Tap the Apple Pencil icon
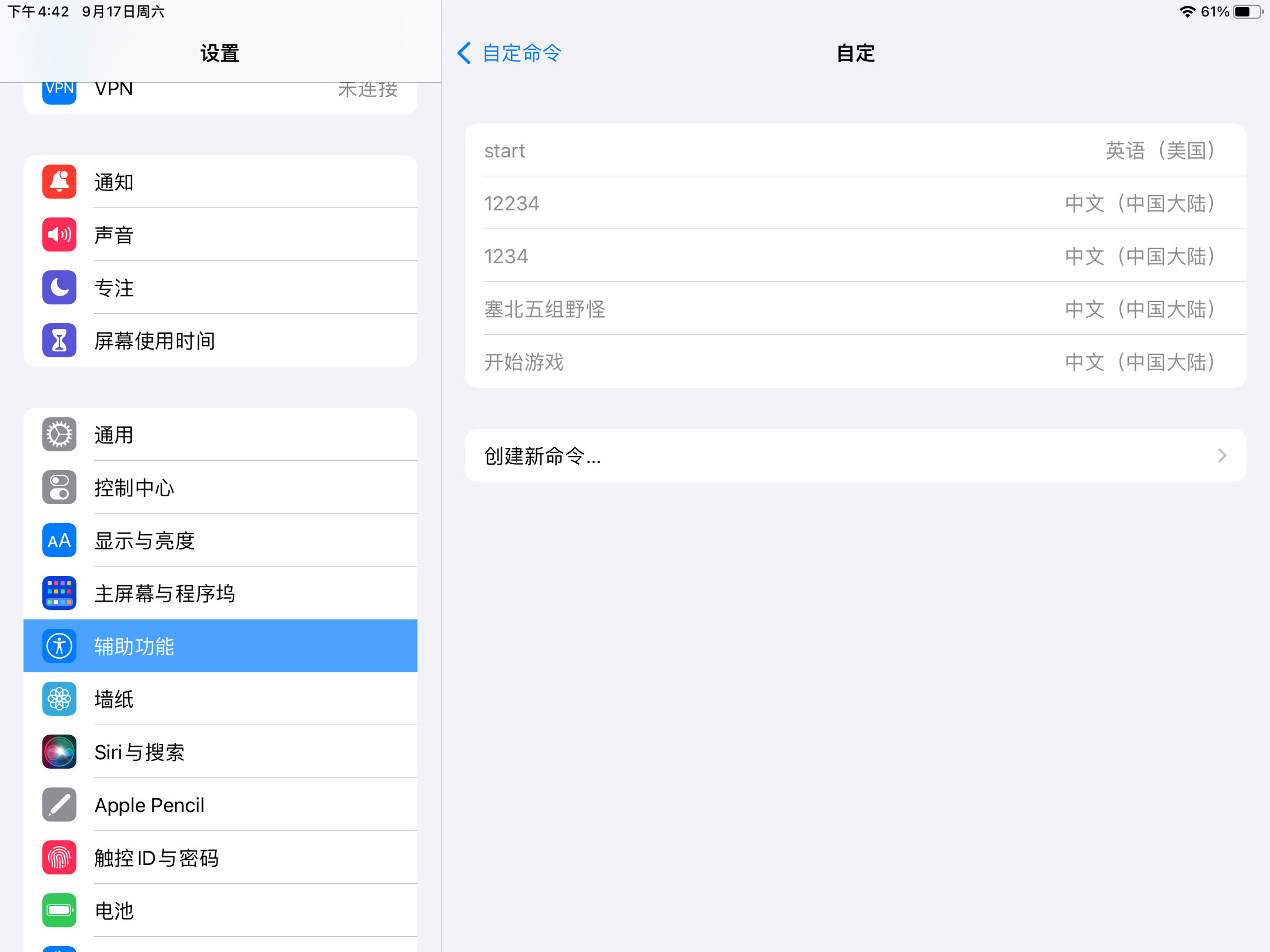 59,805
